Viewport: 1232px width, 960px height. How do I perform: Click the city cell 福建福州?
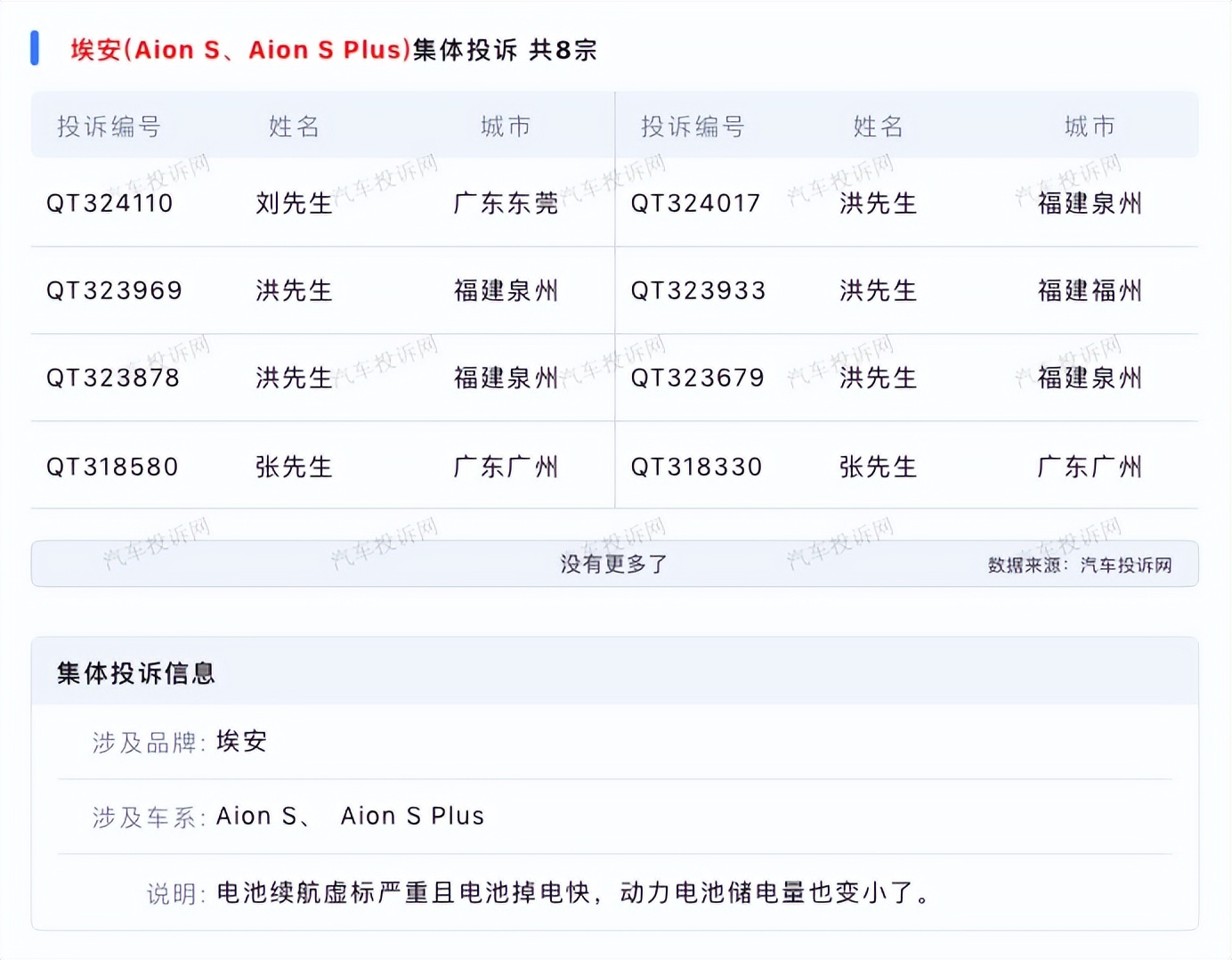point(1090,291)
